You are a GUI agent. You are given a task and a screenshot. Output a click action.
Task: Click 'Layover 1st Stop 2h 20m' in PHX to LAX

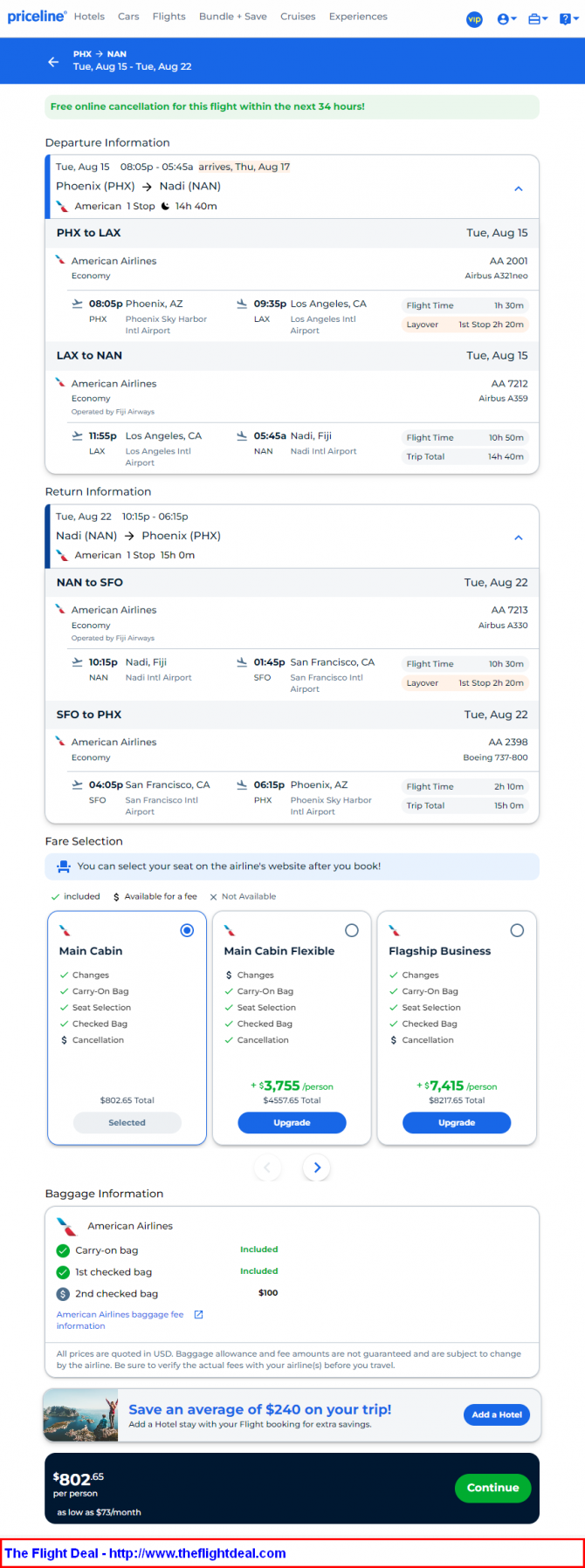point(465,325)
